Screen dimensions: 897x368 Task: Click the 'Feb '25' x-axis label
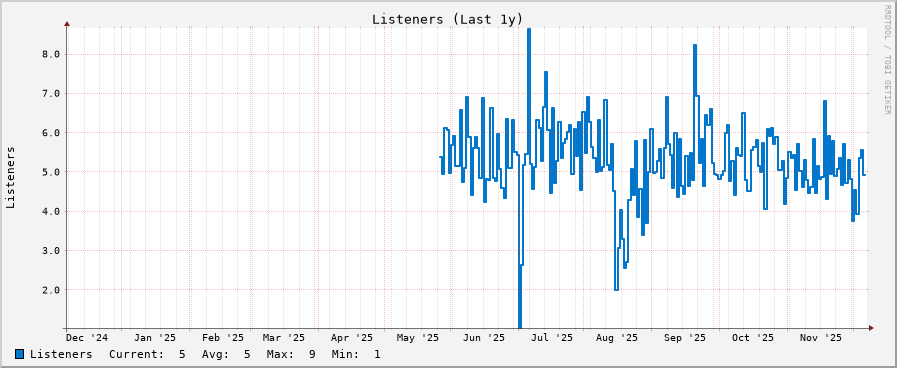click(223, 338)
